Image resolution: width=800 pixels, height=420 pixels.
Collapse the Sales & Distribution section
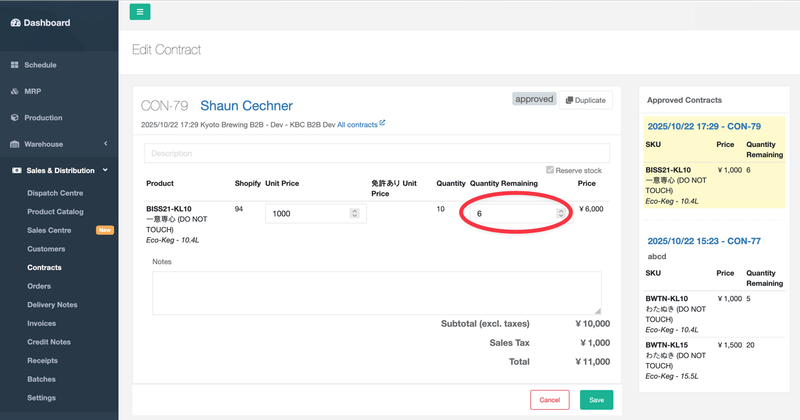[105, 171]
